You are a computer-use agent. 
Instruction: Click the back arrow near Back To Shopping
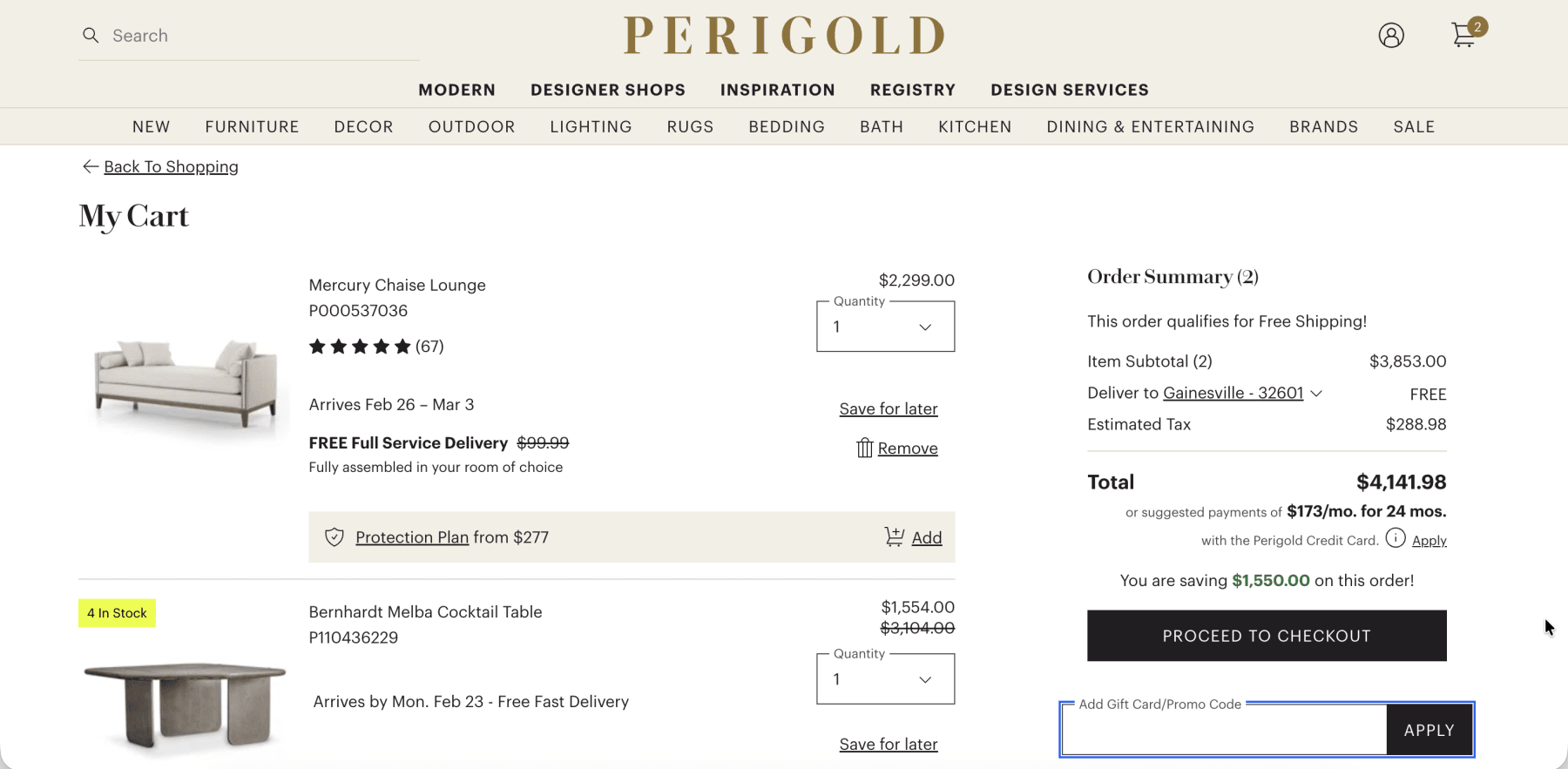90,165
